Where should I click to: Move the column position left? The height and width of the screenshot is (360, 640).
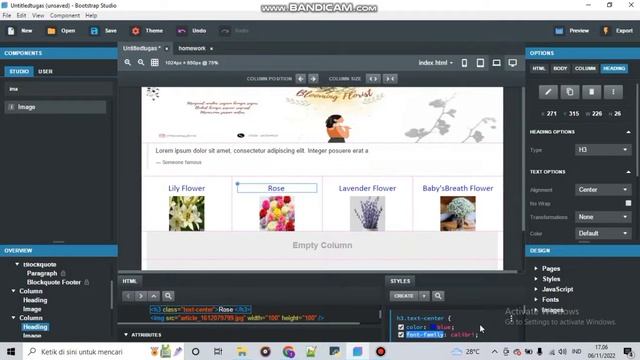point(300,78)
